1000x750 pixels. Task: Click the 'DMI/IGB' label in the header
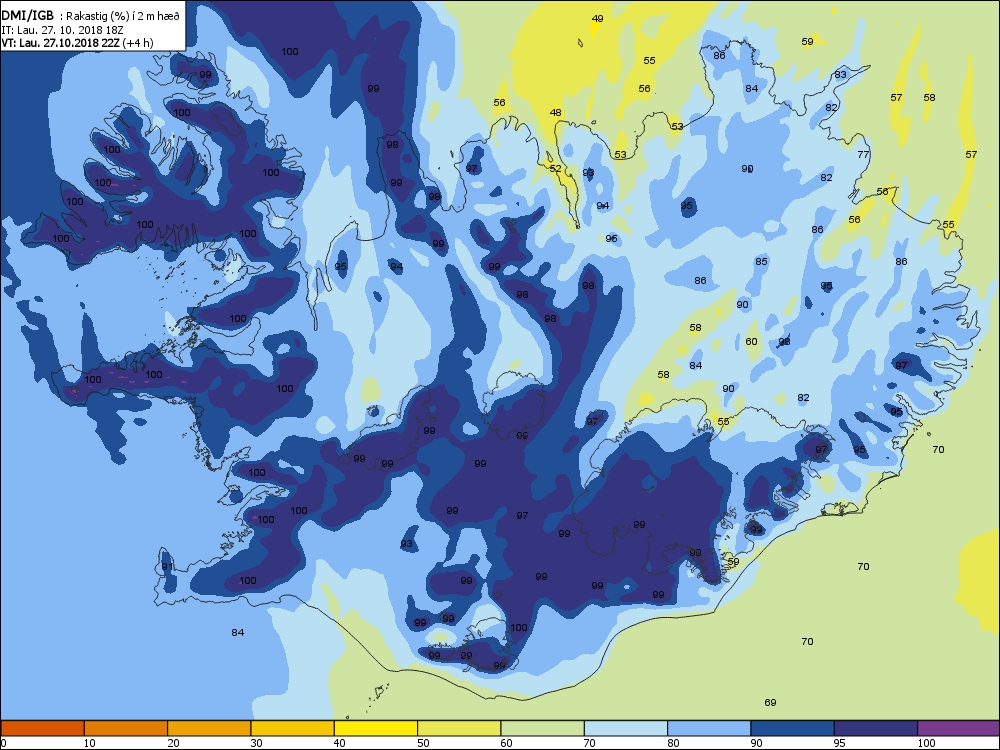[28, 16]
